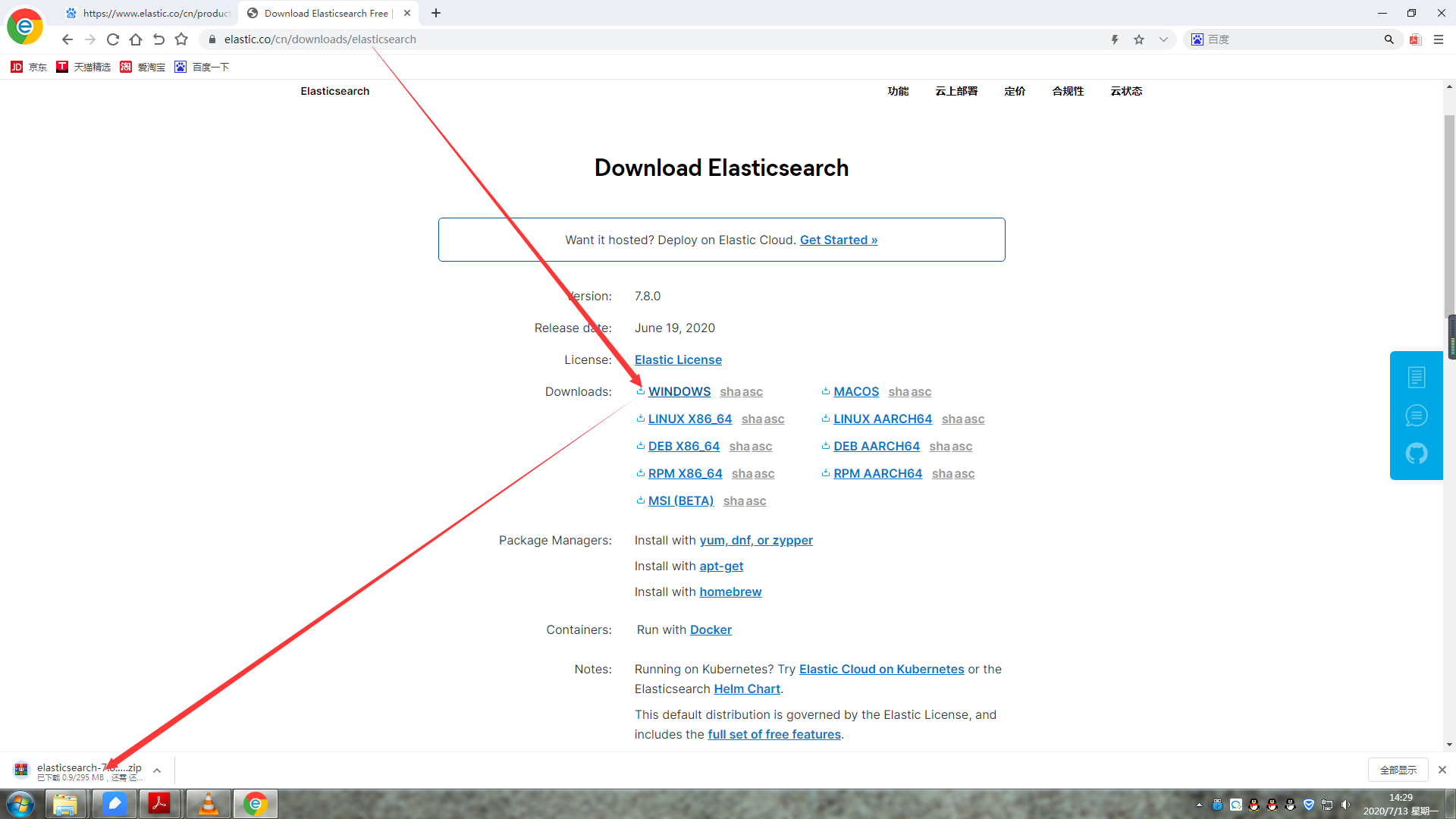This screenshot has height=819, width=1456.
Task: Download the DEB X86_64 package
Action: pos(684,446)
